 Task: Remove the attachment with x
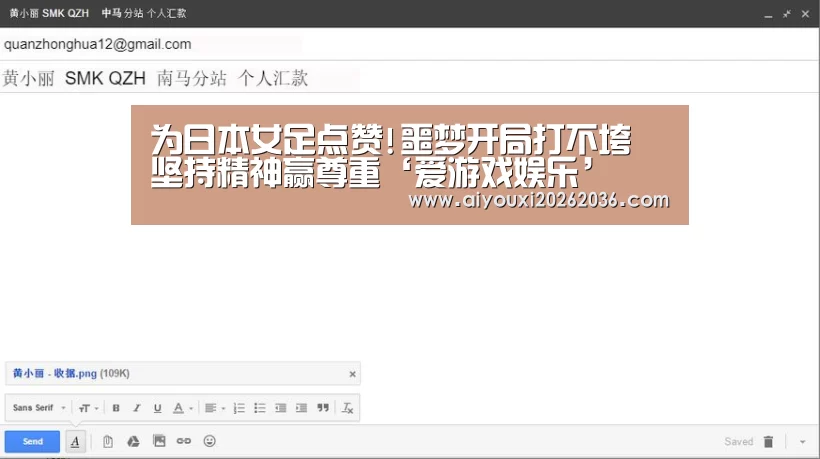[352, 374]
